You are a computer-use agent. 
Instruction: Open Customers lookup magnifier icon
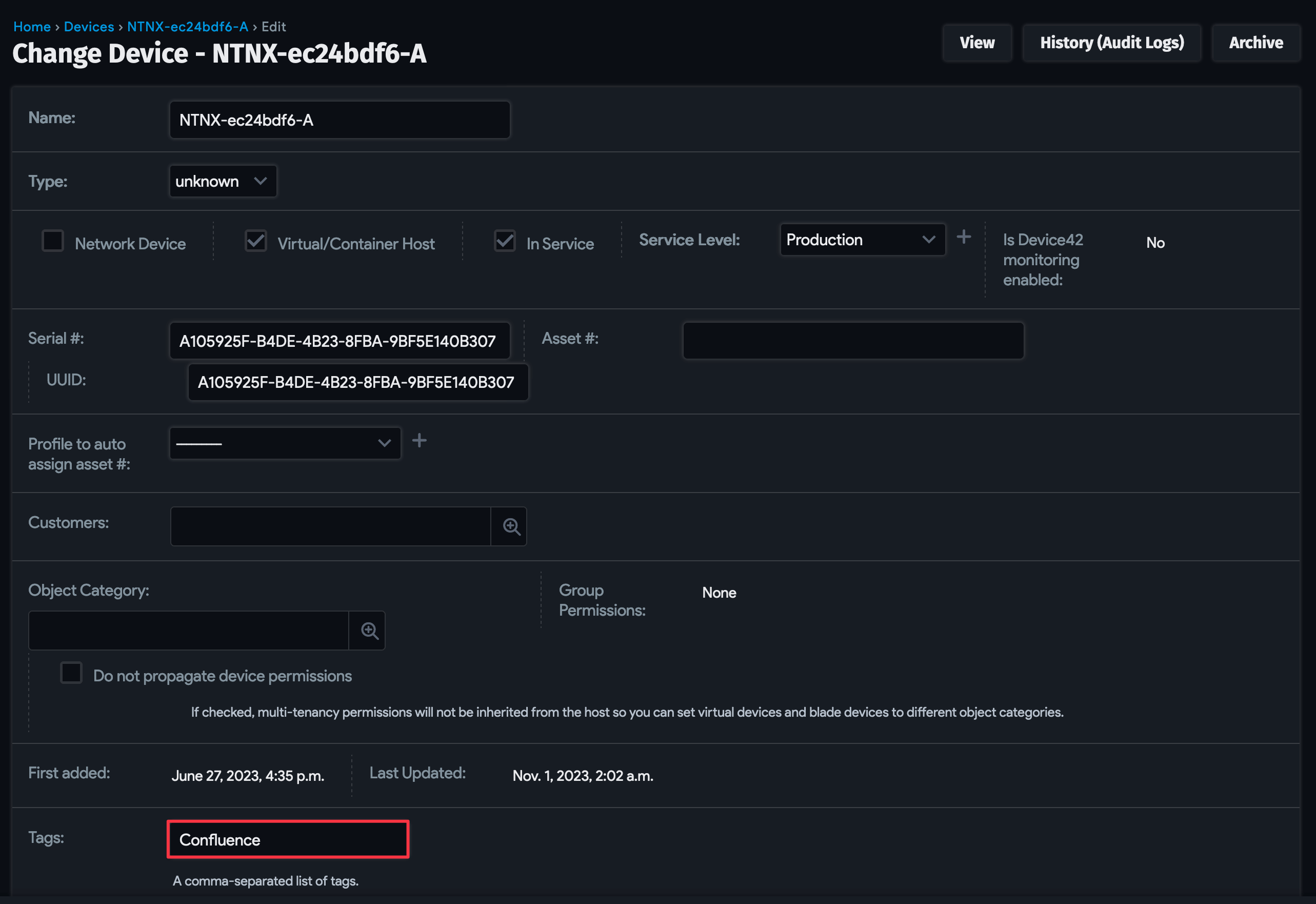[x=511, y=526]
